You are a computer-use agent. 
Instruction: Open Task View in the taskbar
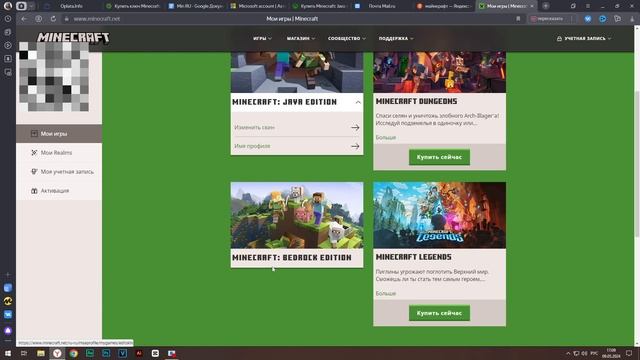[x=24, y=353]
